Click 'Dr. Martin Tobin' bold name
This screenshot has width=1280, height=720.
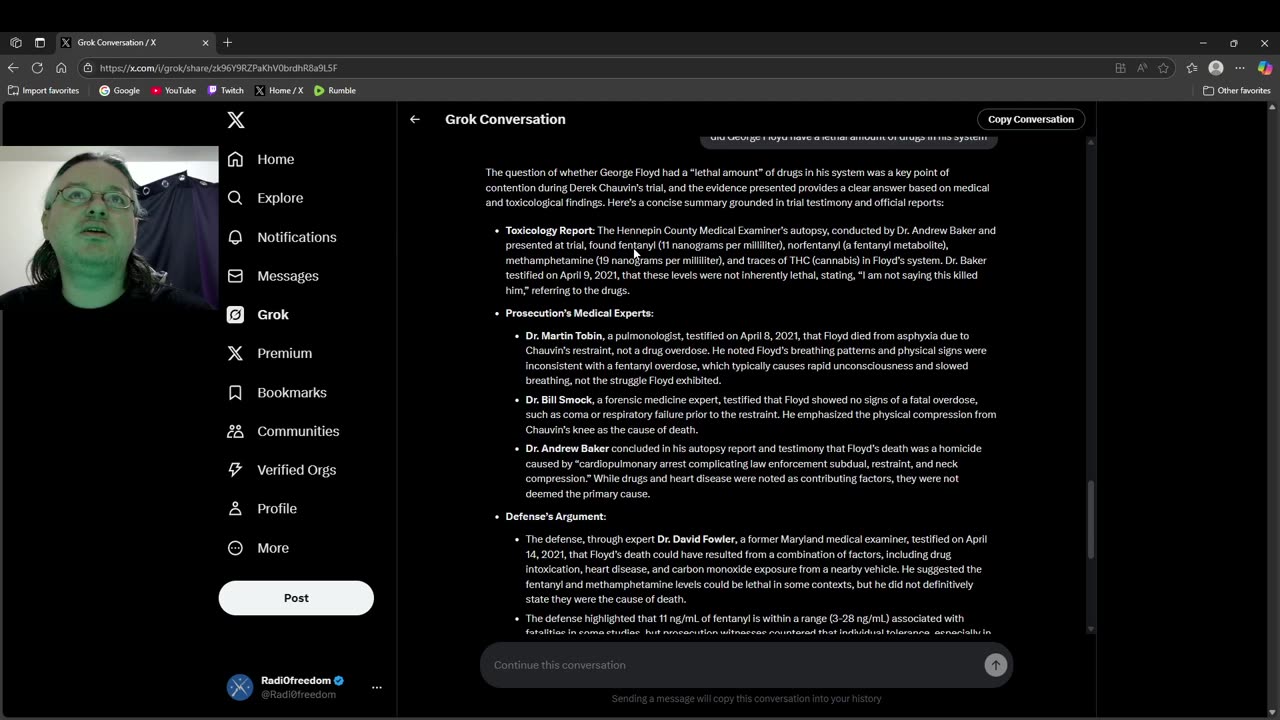[564, 336]
